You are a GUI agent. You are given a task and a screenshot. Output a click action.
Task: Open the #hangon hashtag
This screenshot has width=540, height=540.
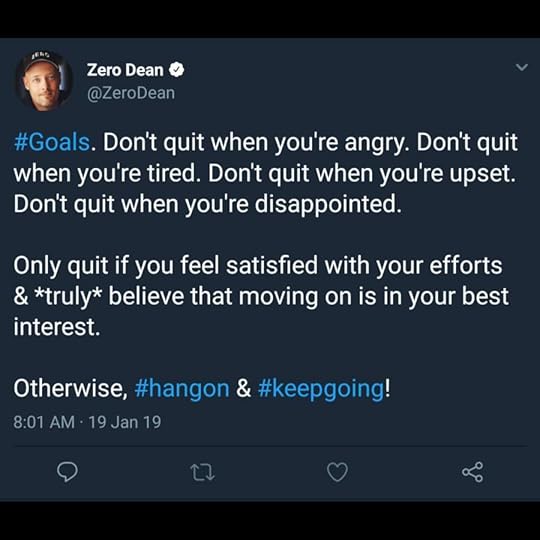[x=182, y=388]
